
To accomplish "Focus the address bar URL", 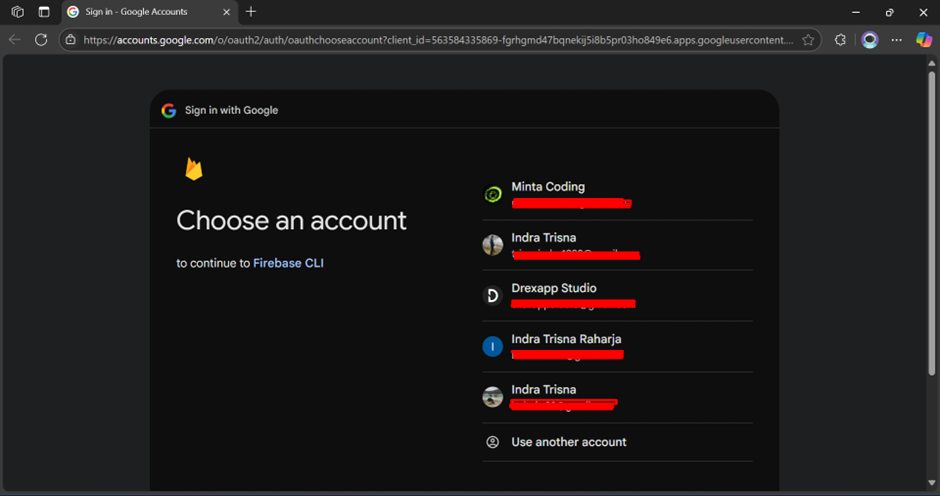I will [438, 40].
